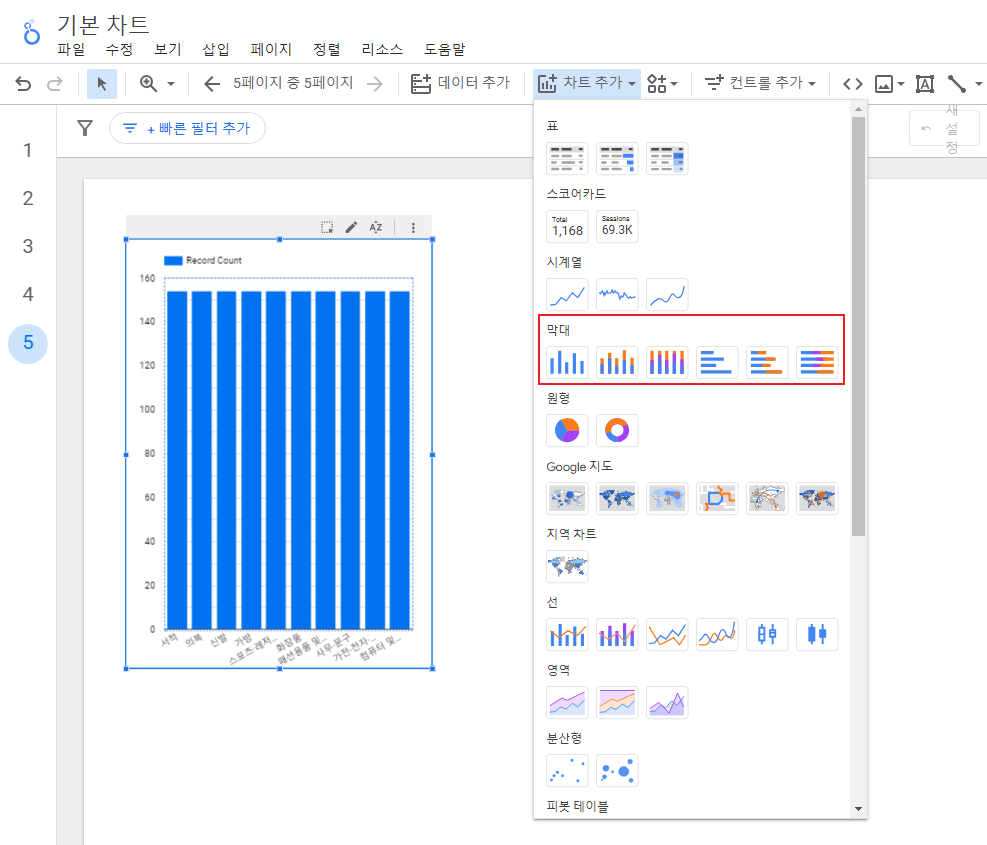The width and height of the screenshot is (987, 845).
Task: Insert a scatter chart
Action: [567, 770]
